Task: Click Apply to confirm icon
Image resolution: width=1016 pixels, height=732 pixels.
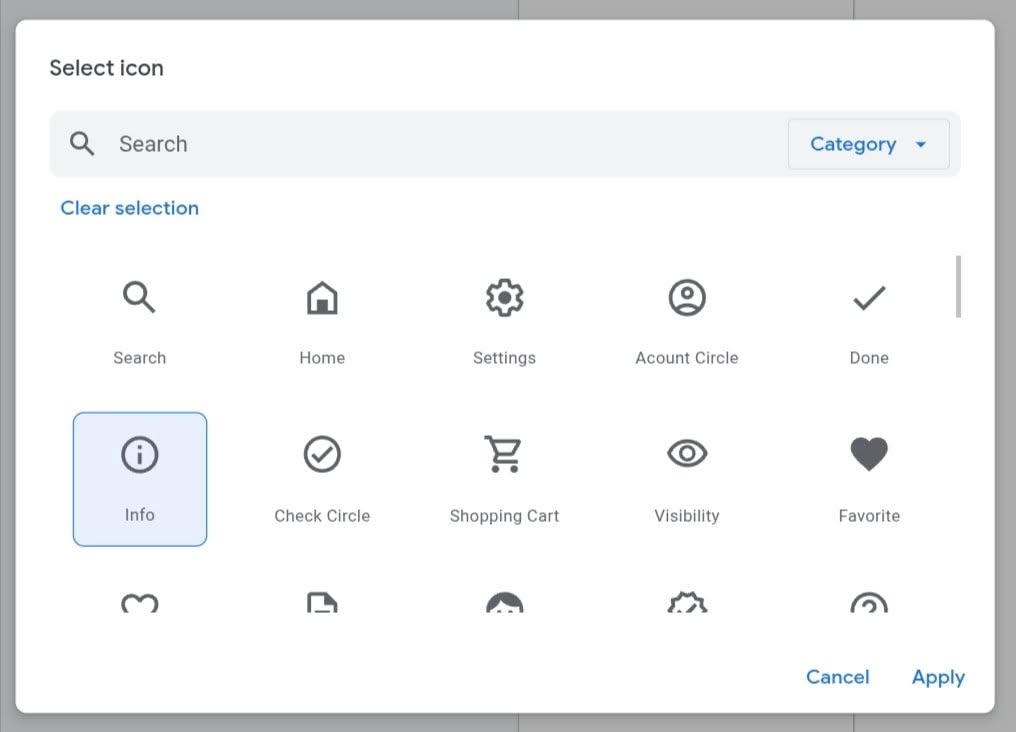Action: (938, 677)
